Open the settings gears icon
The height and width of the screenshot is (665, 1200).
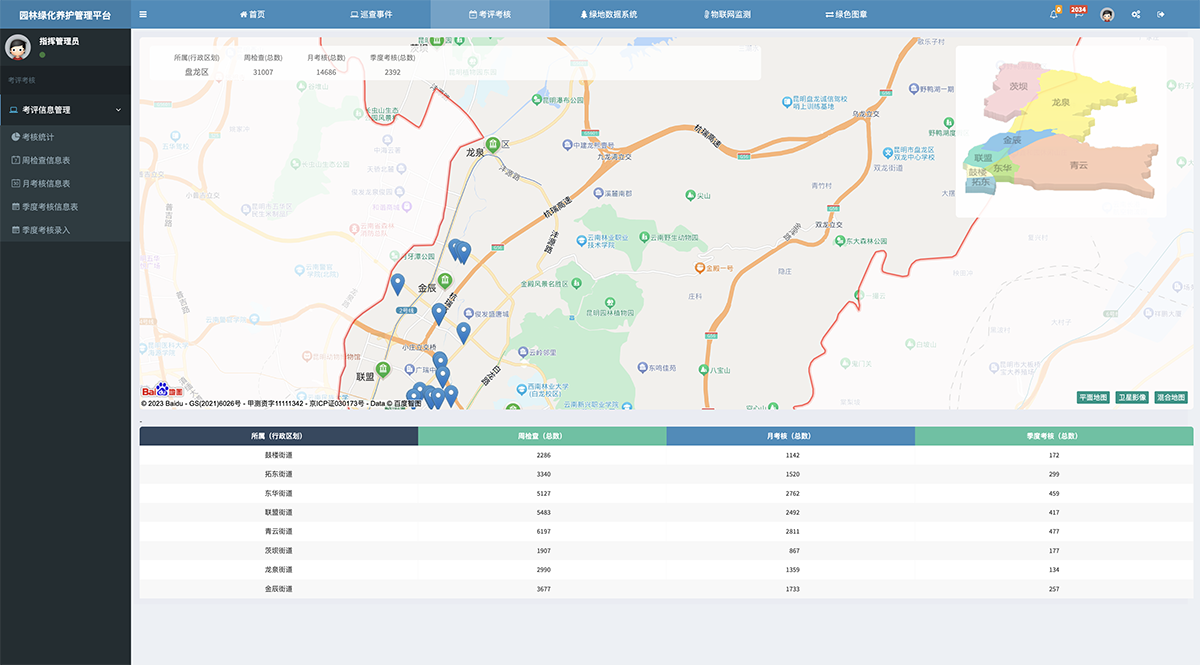pyautogui.click(x=1136, y=14)
